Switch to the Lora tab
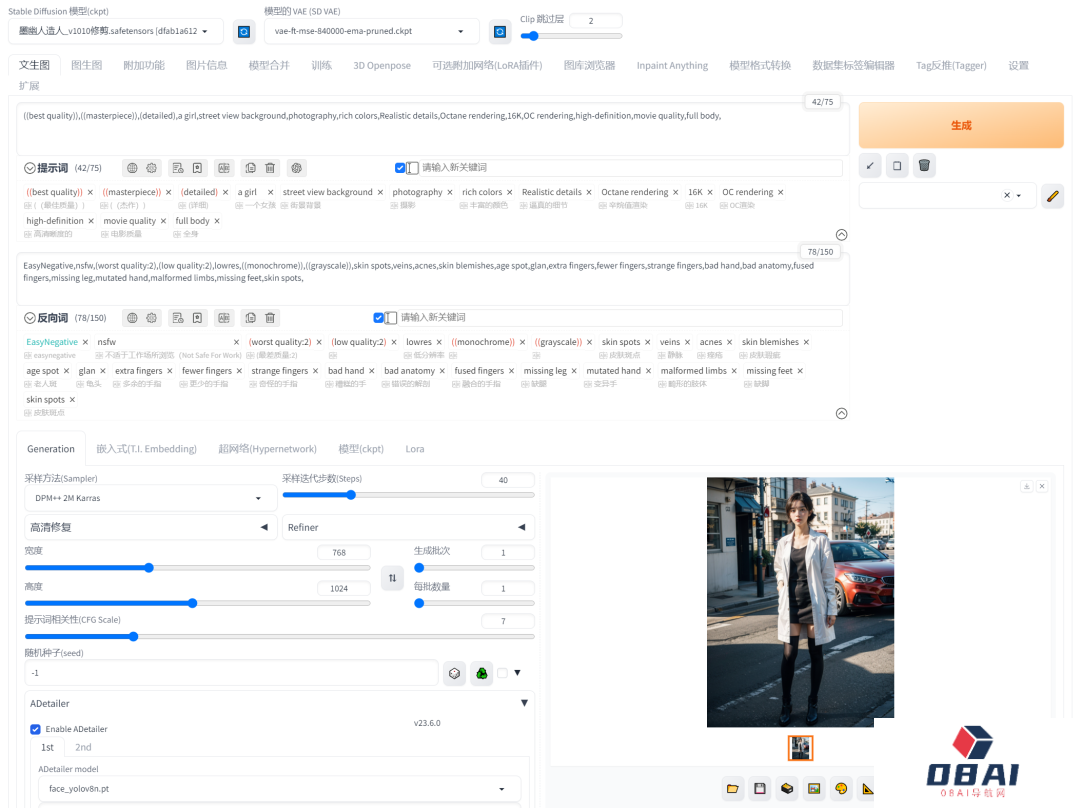The image size is (1080, 808). (x=415, y=449)
